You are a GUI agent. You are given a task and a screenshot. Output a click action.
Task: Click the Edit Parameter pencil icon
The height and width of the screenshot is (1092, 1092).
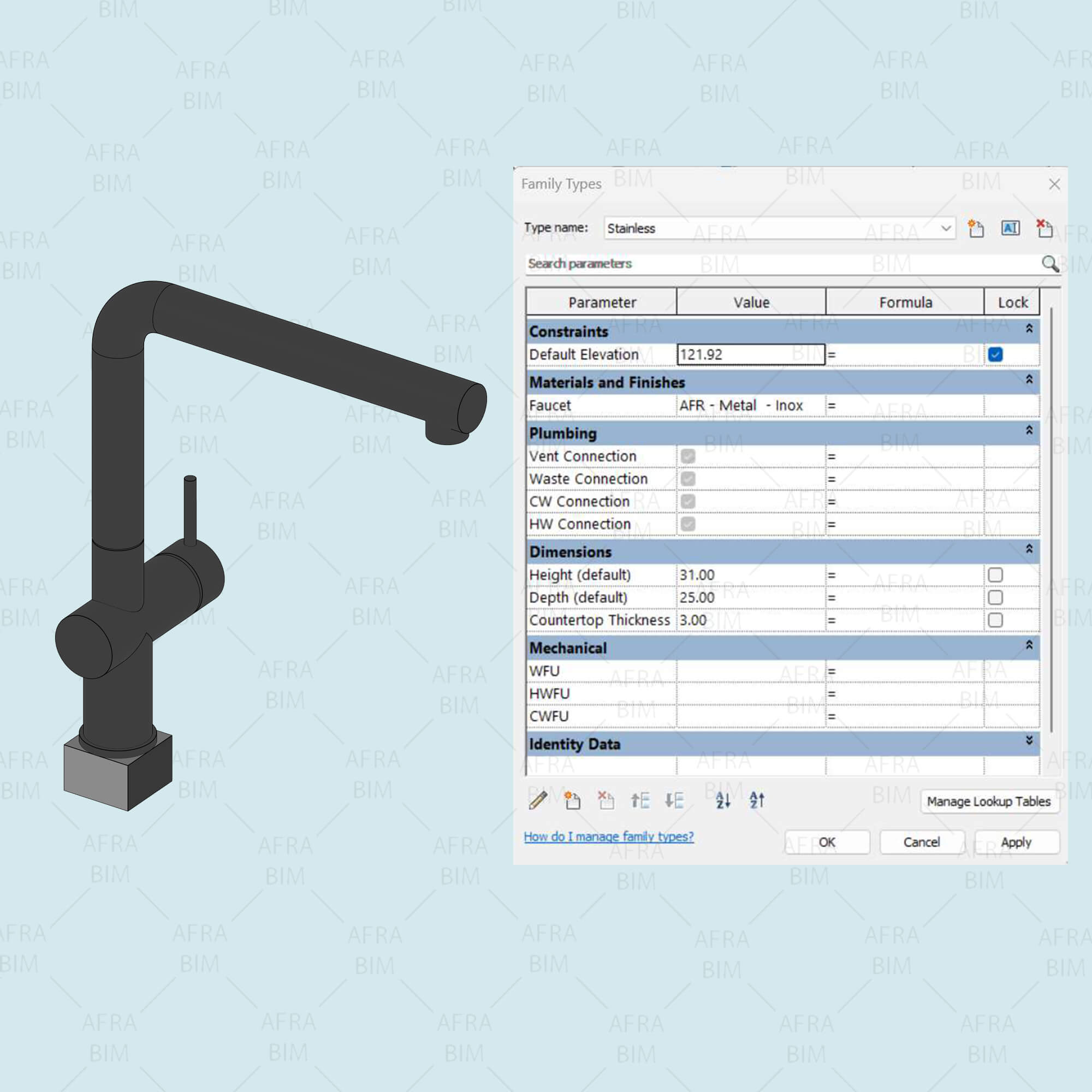[x=537, y=800]
